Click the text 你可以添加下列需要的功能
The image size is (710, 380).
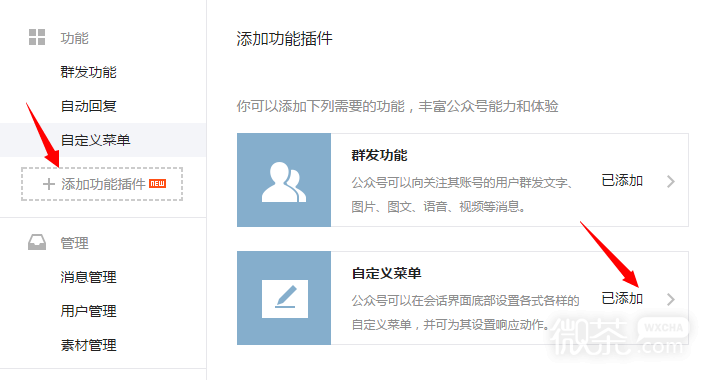(x=321, y=106)
